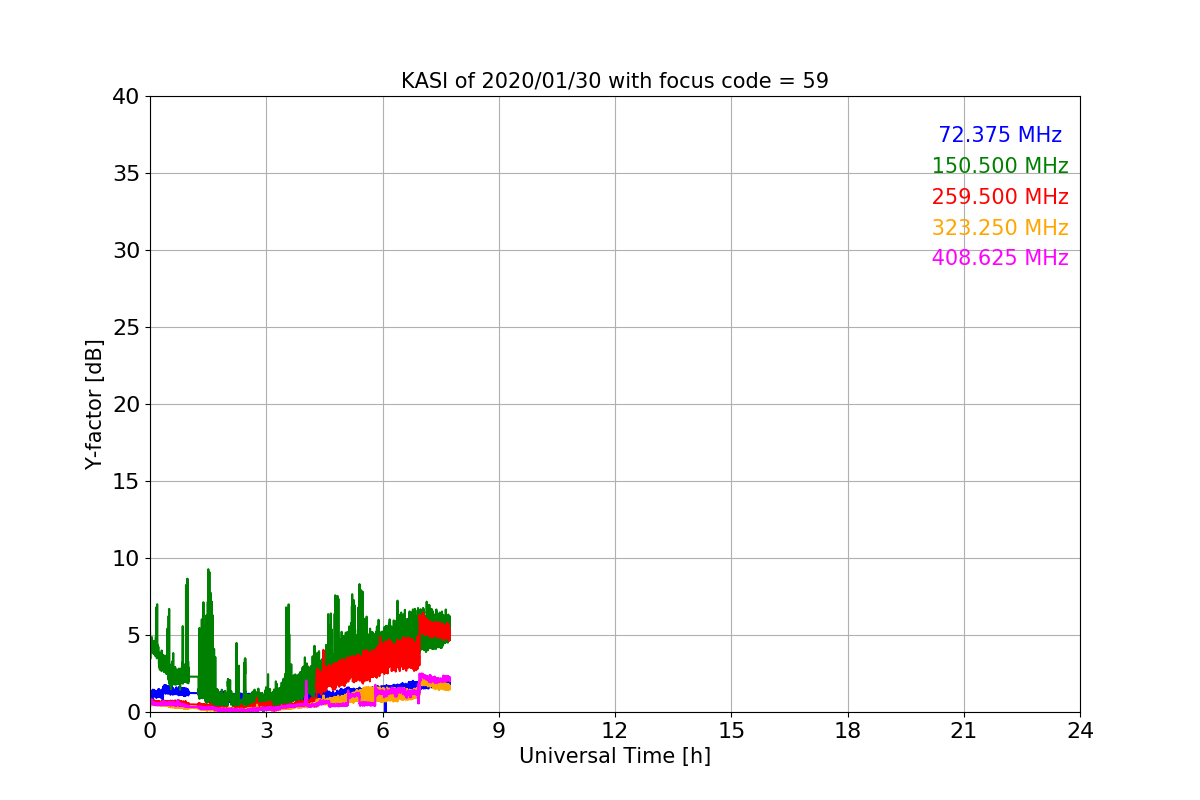Viewport: 1200px width, 800px height.
Task: Select the orange 323.250 MHz legend label
Action: 1000,228
